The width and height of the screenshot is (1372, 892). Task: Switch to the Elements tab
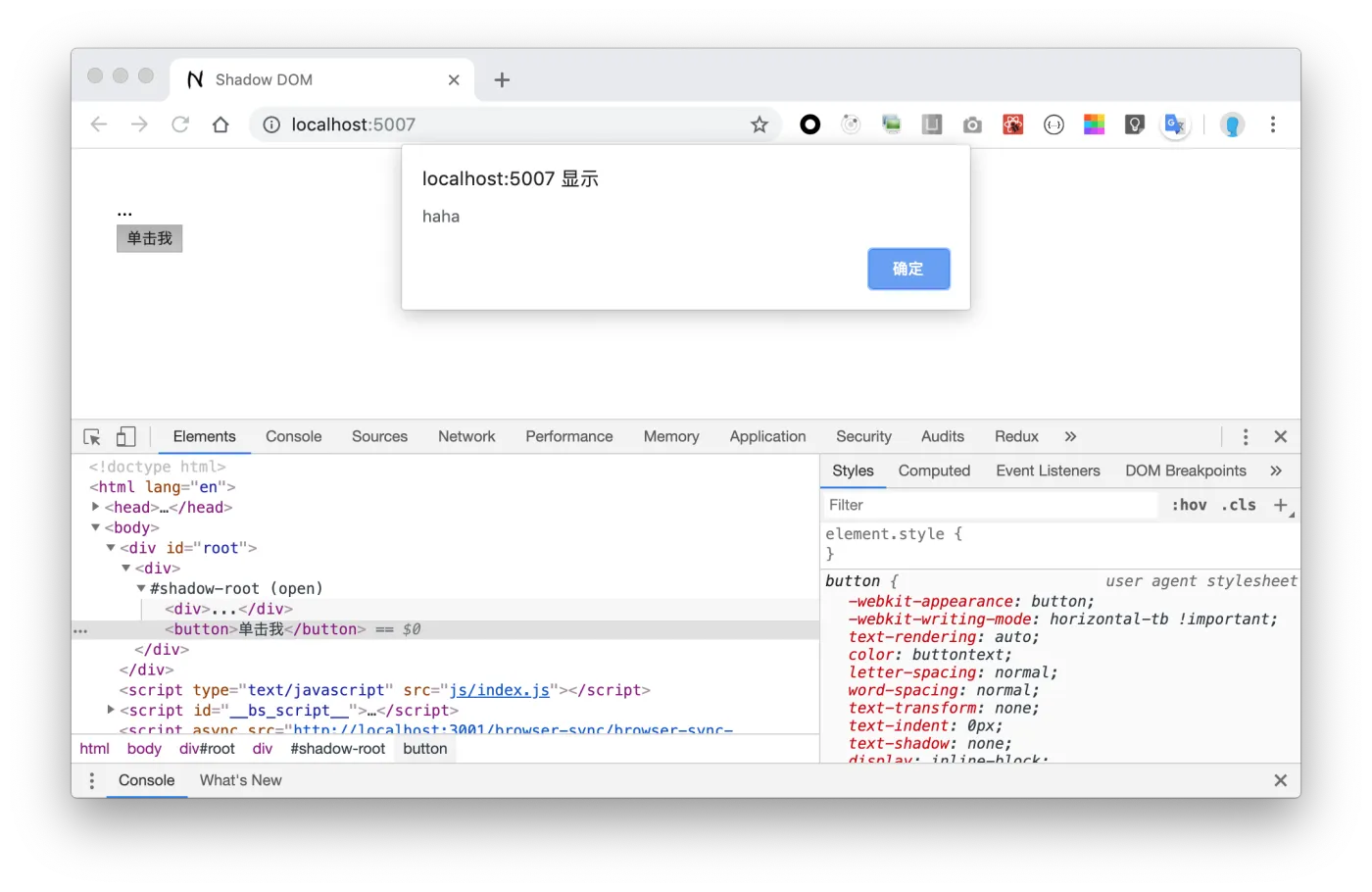coord(204,437)
